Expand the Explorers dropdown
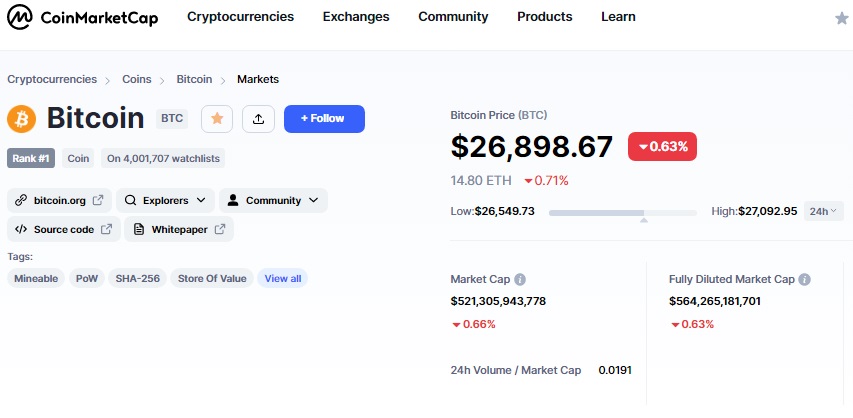Screen dimensions: 853x418 (165, 200)
